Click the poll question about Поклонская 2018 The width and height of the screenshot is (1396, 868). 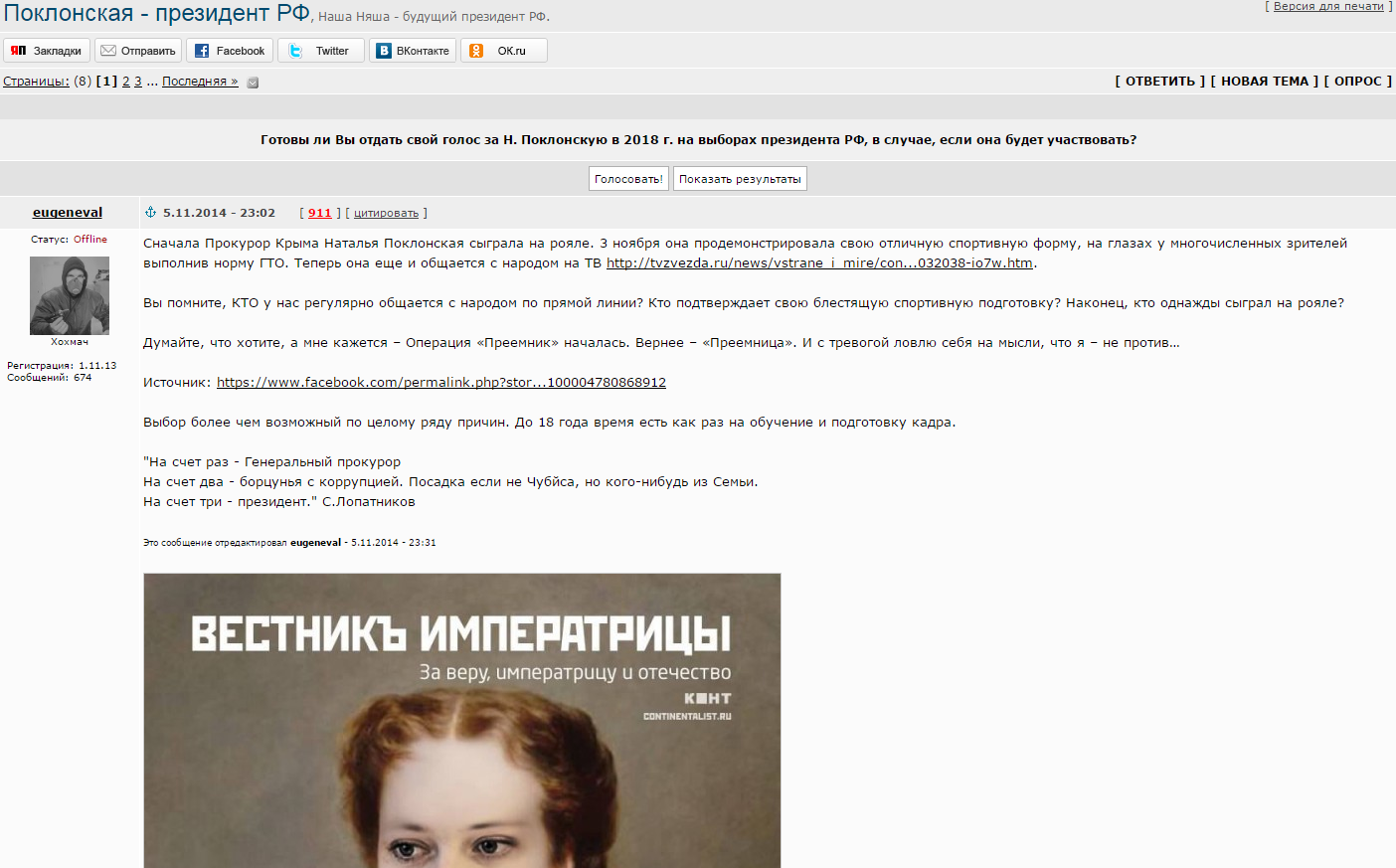point(698,140)
